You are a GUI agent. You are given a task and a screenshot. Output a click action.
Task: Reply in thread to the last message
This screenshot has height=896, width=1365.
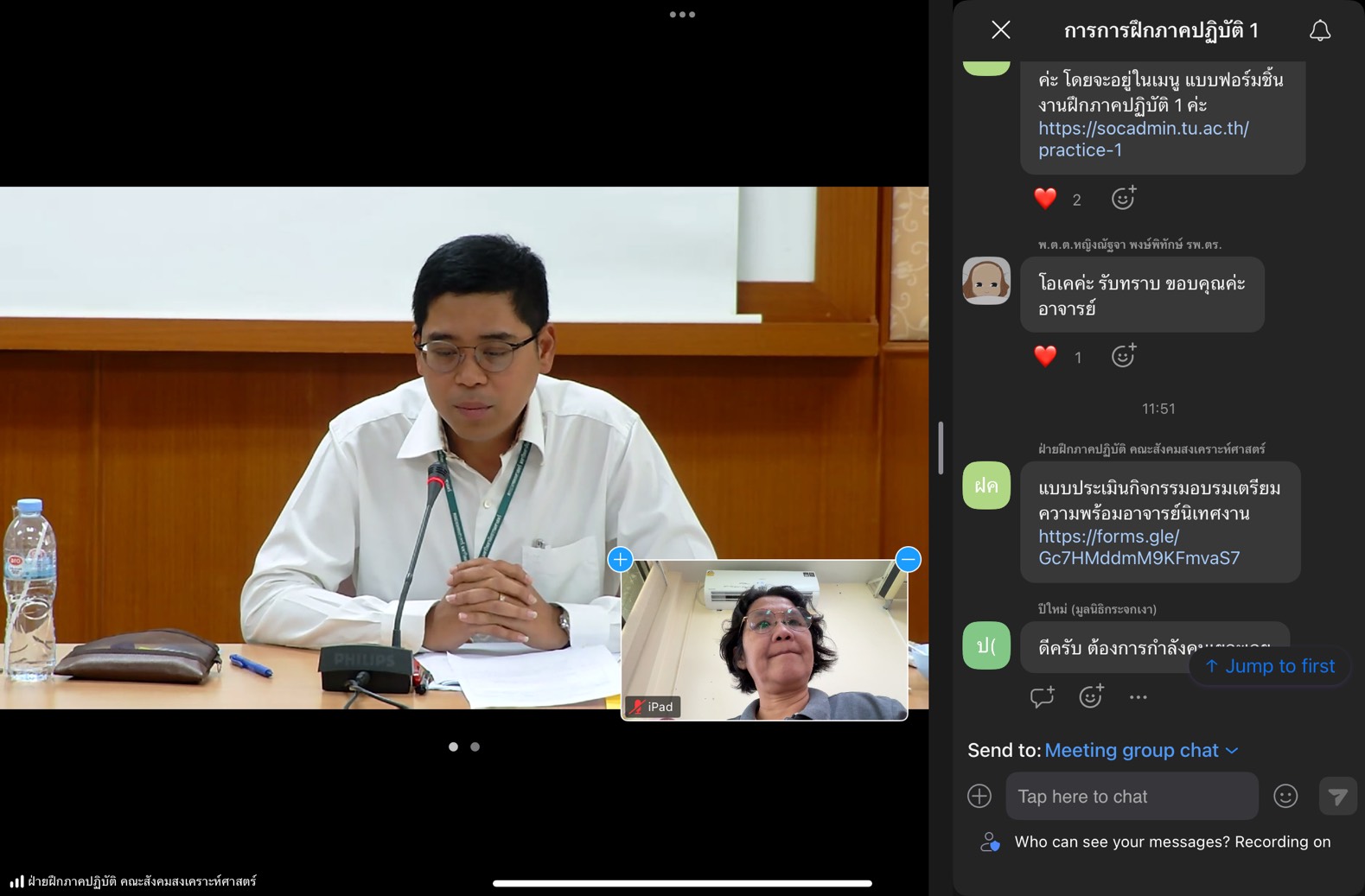coord(1042,696)
